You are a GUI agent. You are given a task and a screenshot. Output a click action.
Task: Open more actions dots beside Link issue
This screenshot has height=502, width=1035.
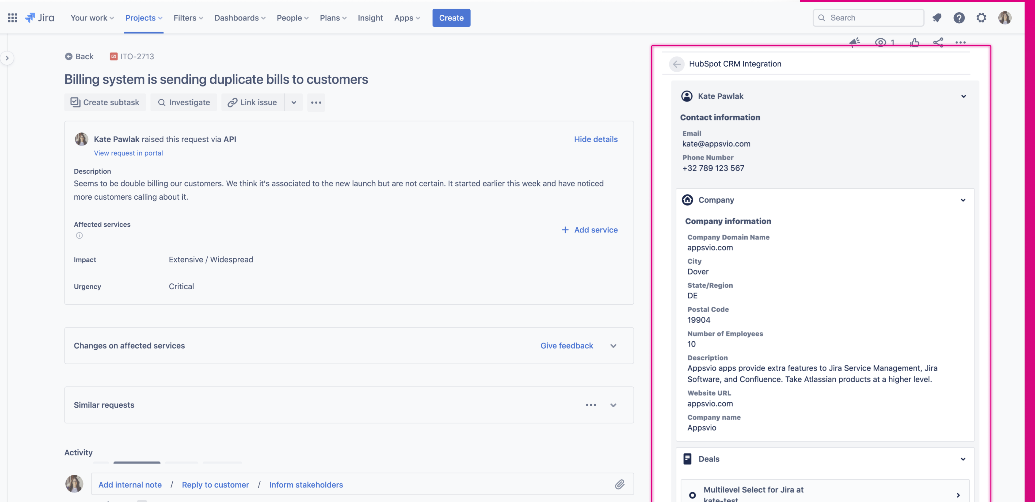point(316,102)
